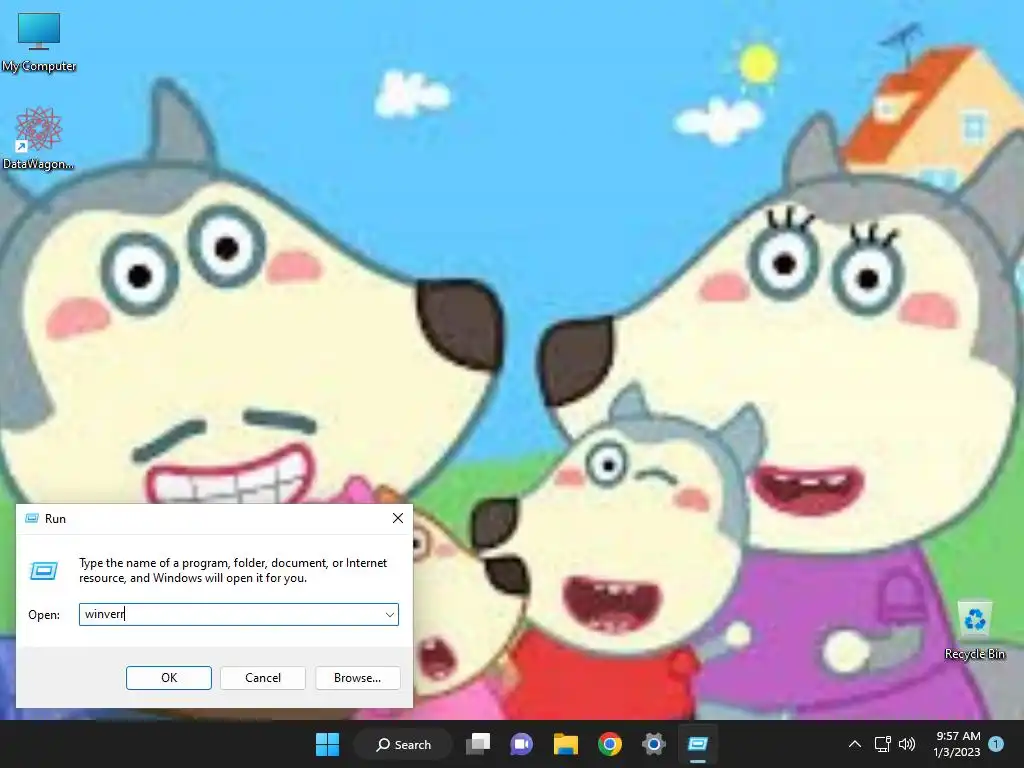Viewport: 1024px width, 768px height.
Task: Select the DataWagon desktop shortcut
Action: [x=38, y=138]
